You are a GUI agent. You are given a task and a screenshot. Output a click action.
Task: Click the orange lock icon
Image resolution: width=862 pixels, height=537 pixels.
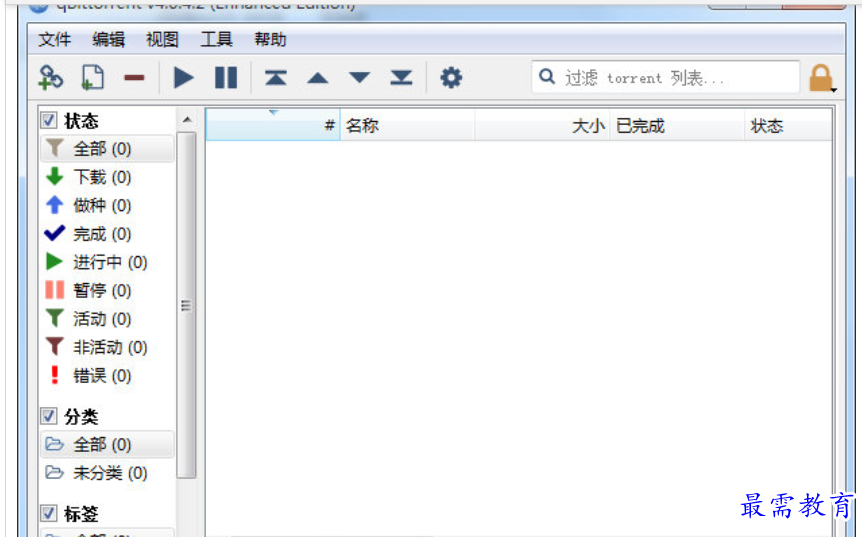point(820,77)
